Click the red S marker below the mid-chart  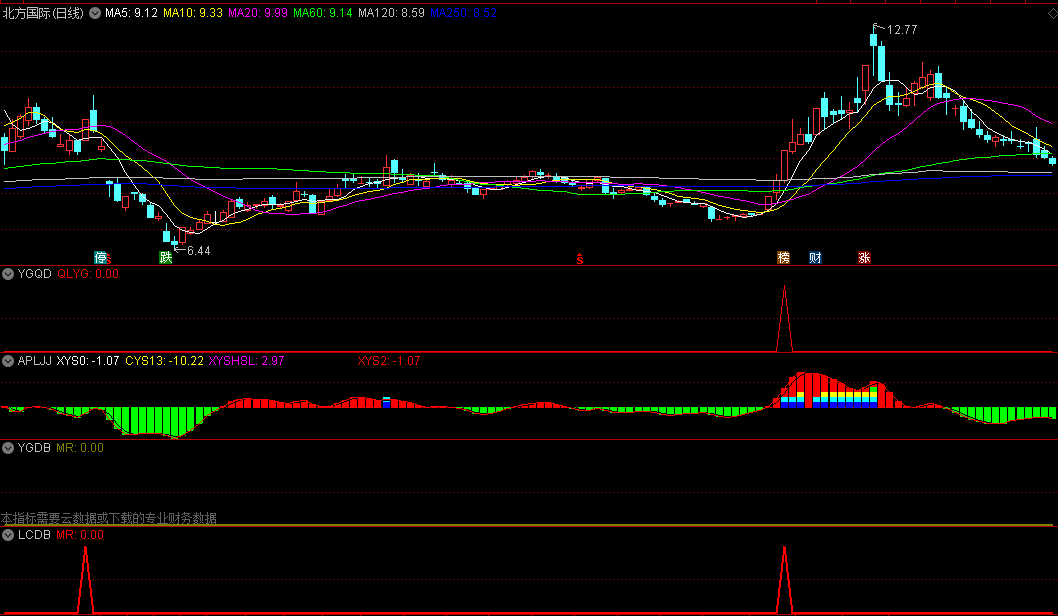(x=580, y=258)
